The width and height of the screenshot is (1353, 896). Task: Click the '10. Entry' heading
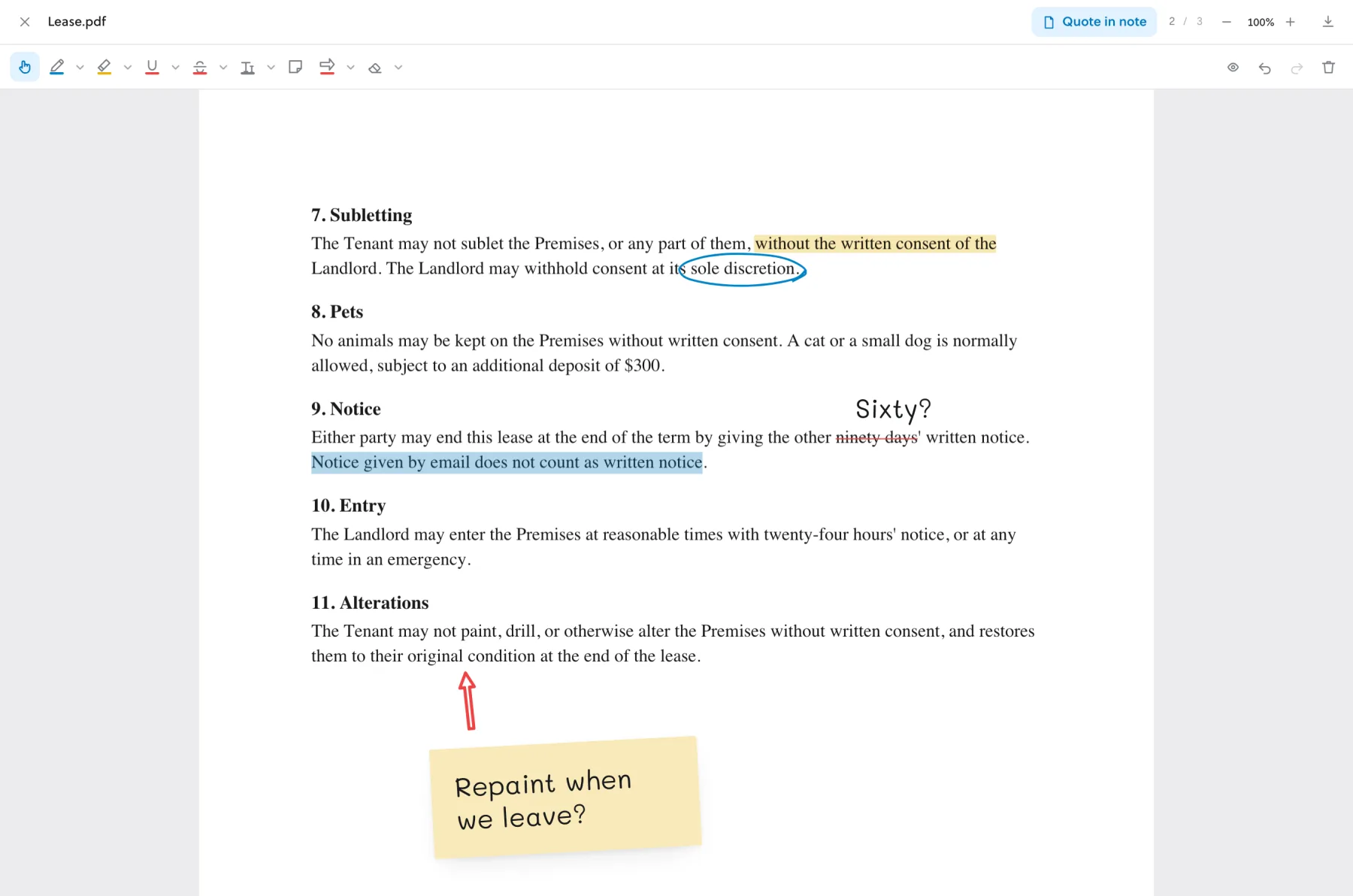pos(349,506)
